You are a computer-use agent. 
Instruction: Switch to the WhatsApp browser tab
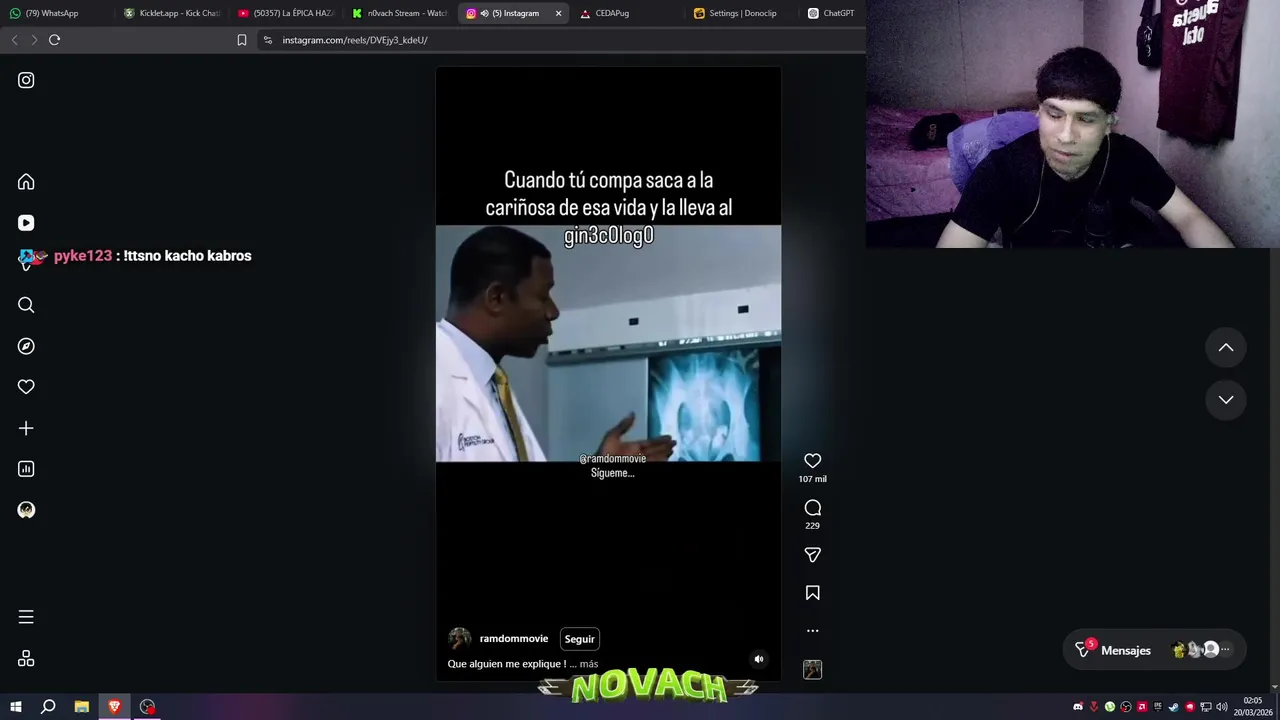56,13
